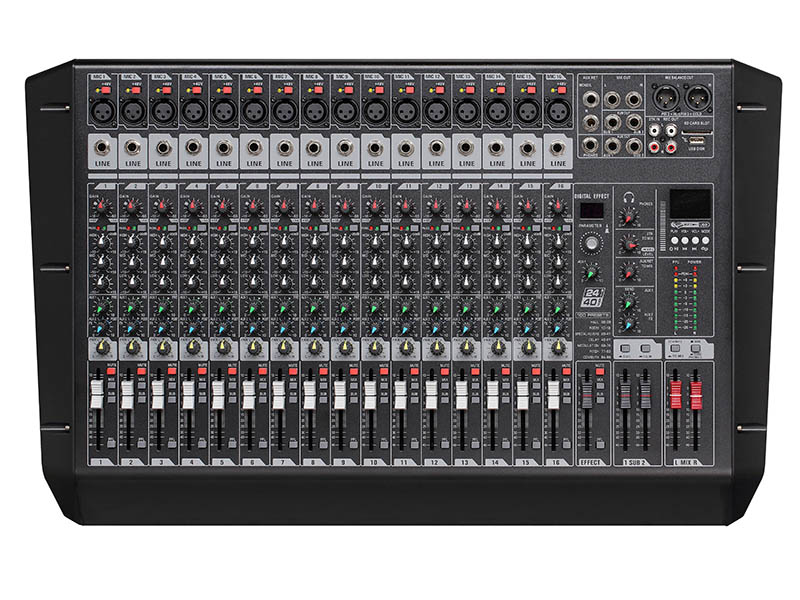
Task: Click the L MIX left red master fader
Action: [x=675, y=392]
